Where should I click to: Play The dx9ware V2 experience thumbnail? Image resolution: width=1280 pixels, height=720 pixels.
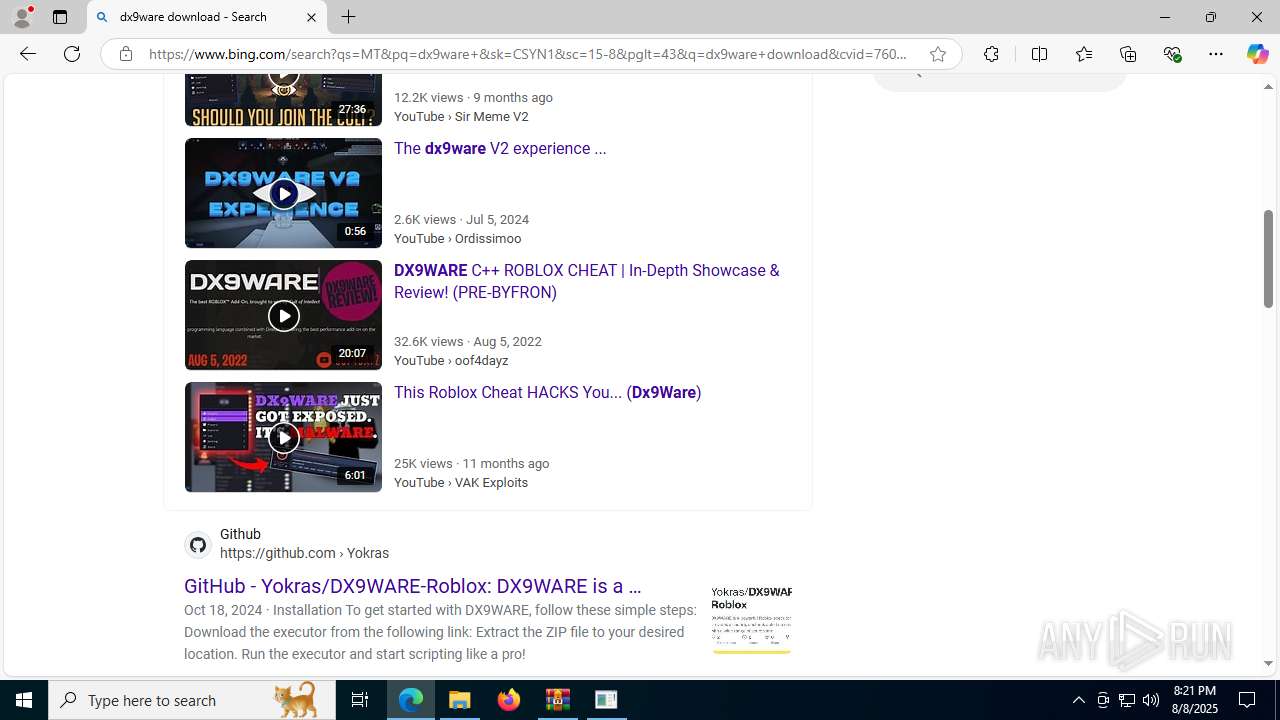[283, 193]
